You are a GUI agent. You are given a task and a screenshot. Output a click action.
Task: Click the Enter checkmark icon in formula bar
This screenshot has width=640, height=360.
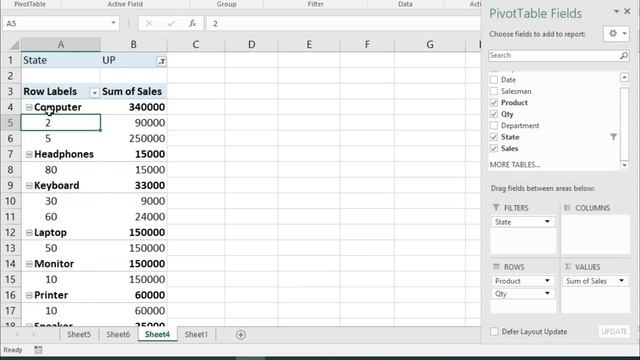pyautogui.click(x=171, y=24)
